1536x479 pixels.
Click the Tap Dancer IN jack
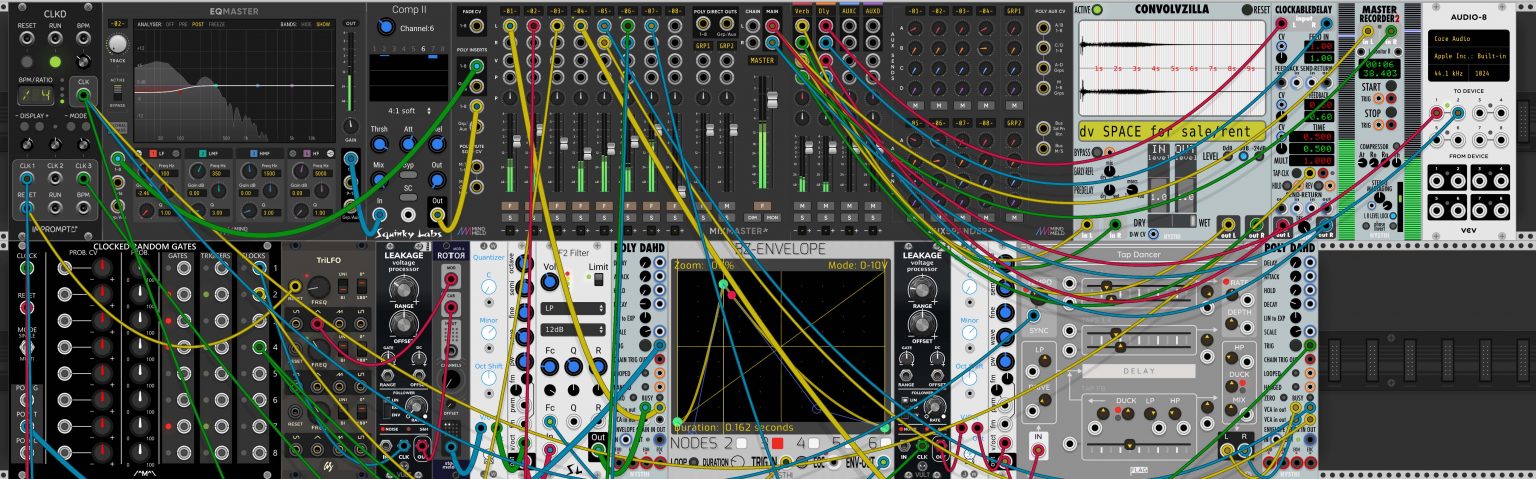(x=1038, y=451)
